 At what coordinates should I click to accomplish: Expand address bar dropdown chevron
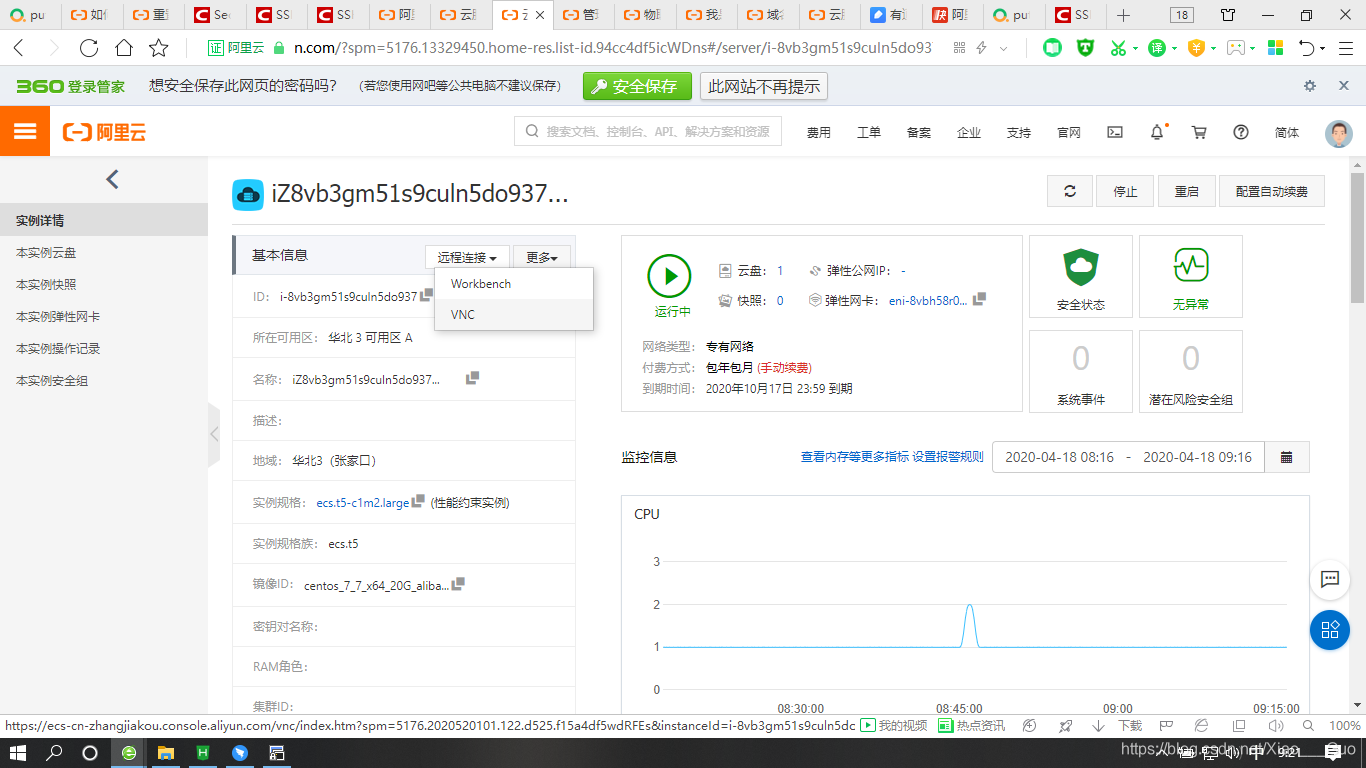point(1004,48)
